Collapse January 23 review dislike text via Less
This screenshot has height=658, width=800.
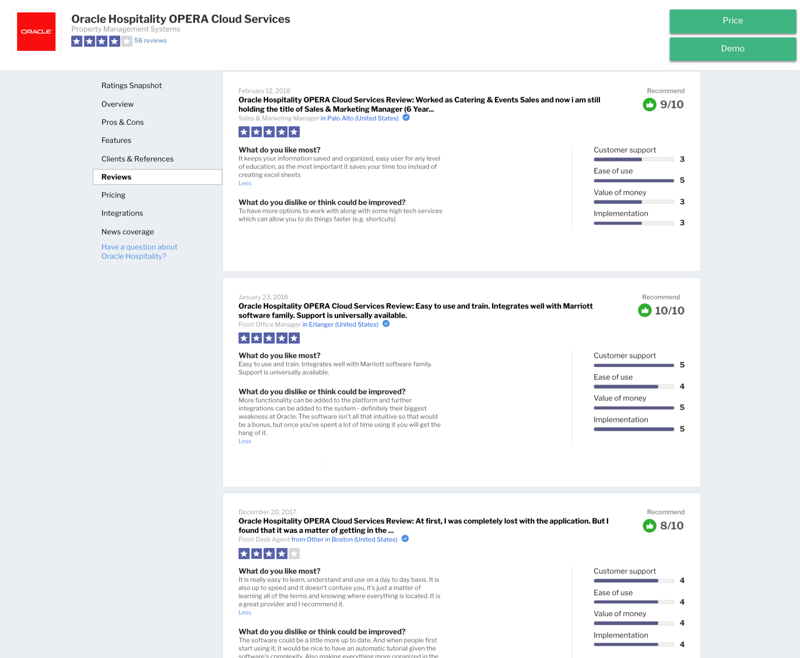coord(245,441)
